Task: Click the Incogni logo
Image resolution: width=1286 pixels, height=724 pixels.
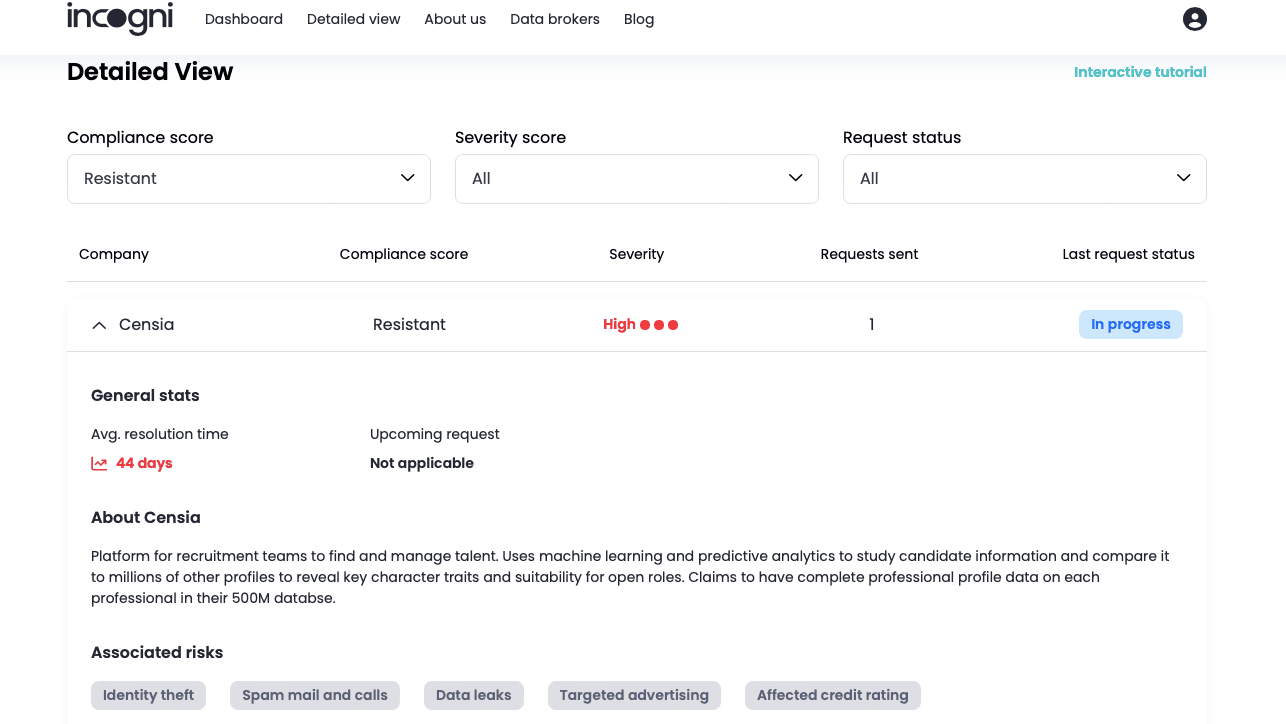Action: pos(120,18)
